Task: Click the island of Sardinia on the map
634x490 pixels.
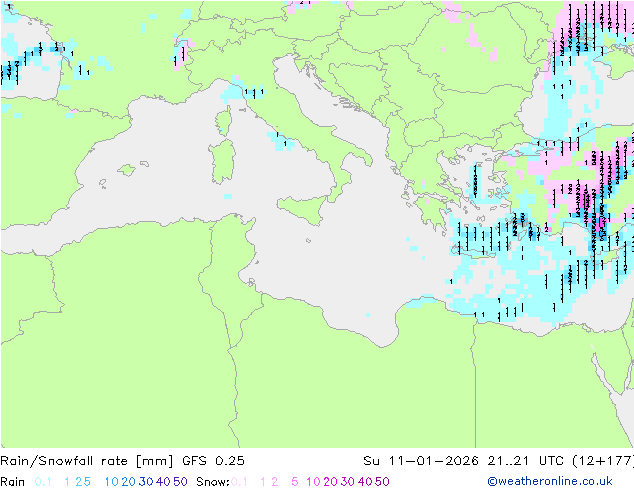Action: point(223,162)
